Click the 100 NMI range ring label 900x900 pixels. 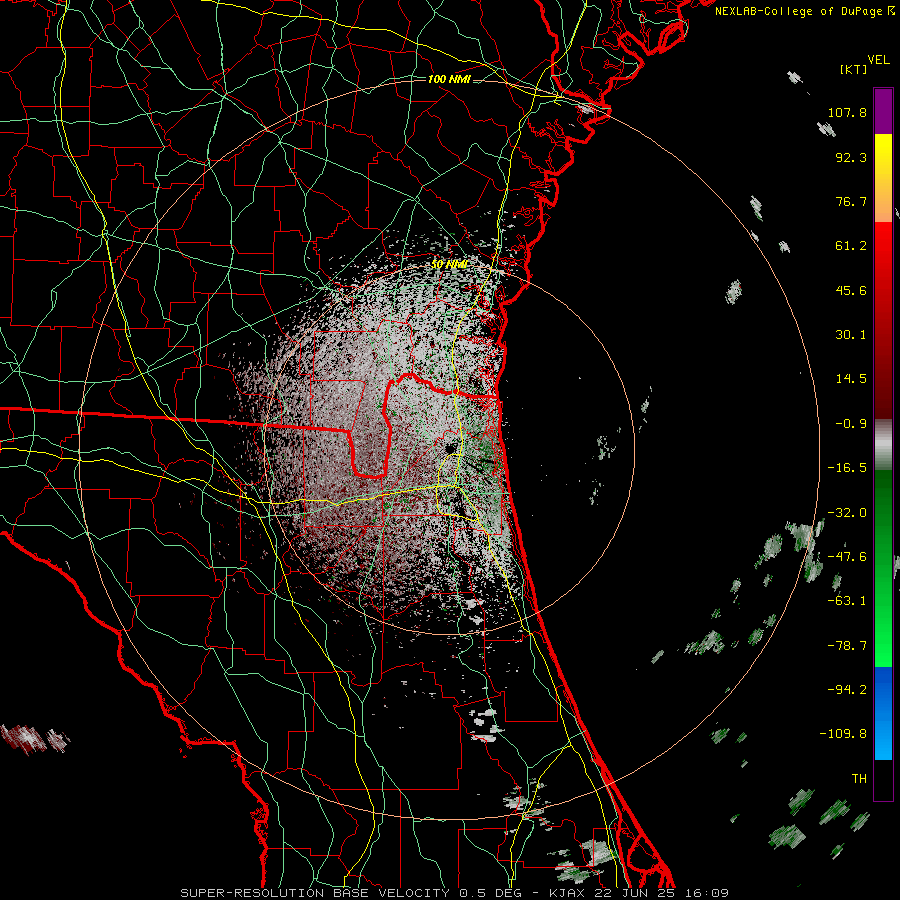(x=449, y=79)
